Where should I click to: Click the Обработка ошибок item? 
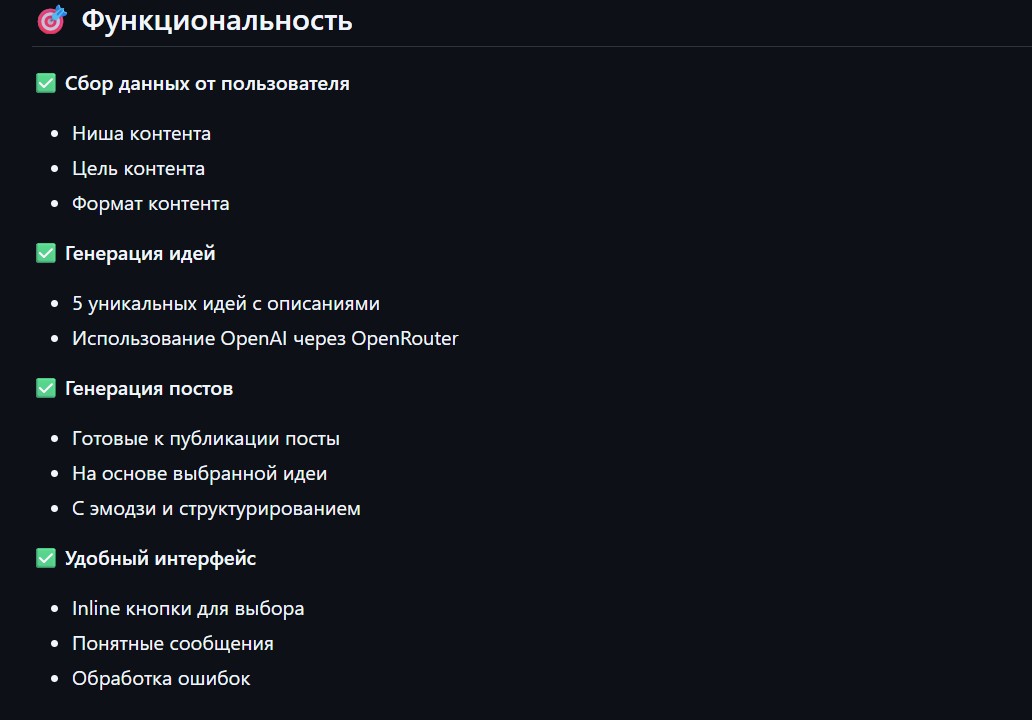point(161,679)
